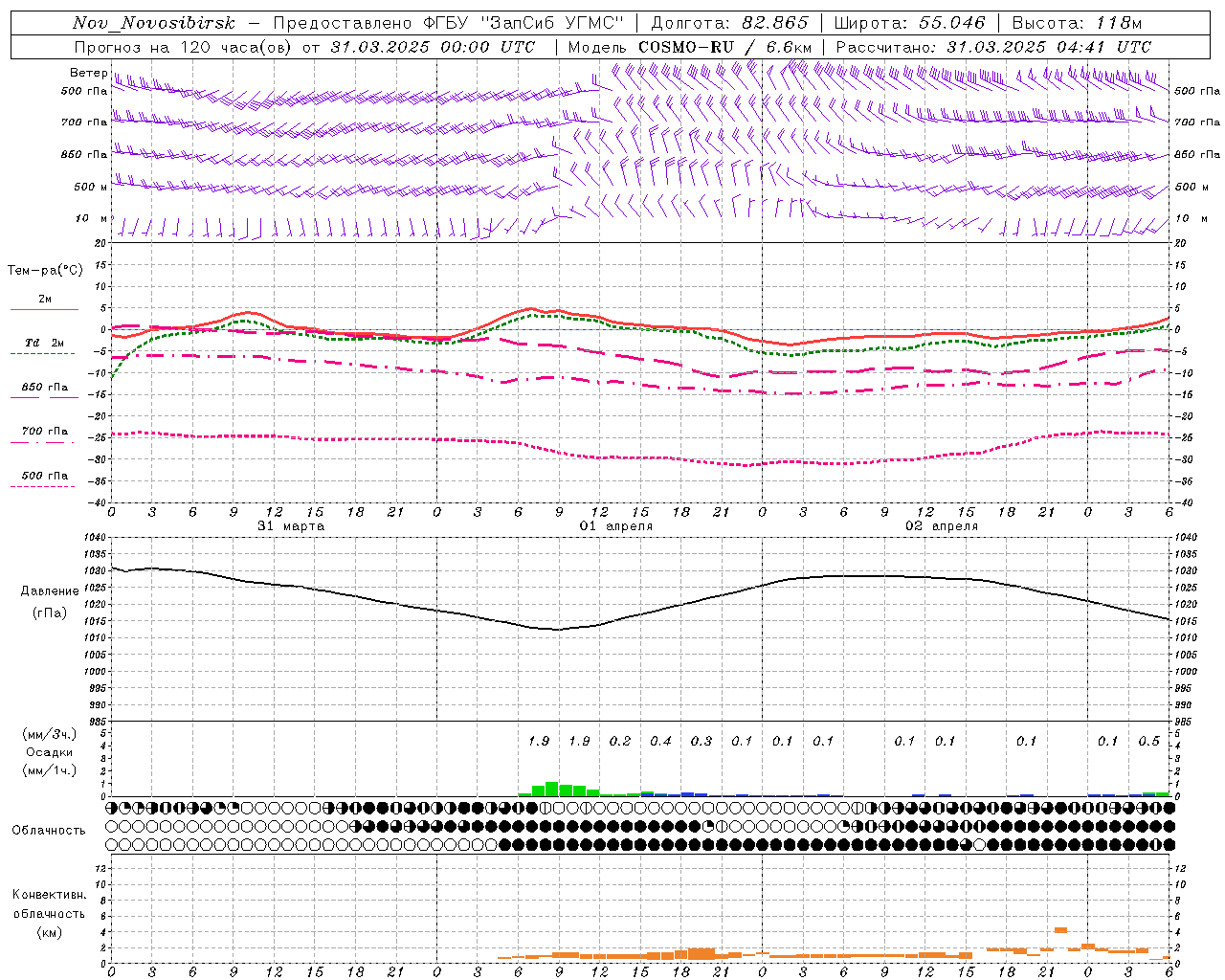
Task: Select the organization name ФГБУ "ЗапСиб УГМС"
Action: click(523, 23)
